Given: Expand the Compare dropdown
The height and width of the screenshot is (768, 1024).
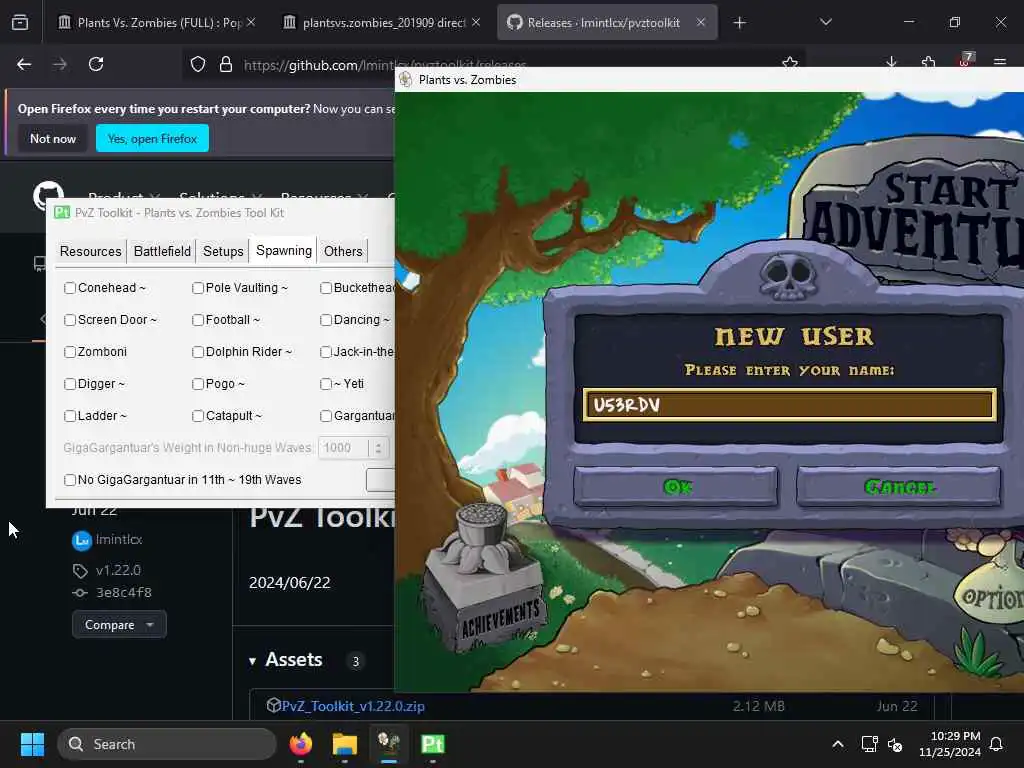Looking at the screenshot, I should tap(119, 625).
